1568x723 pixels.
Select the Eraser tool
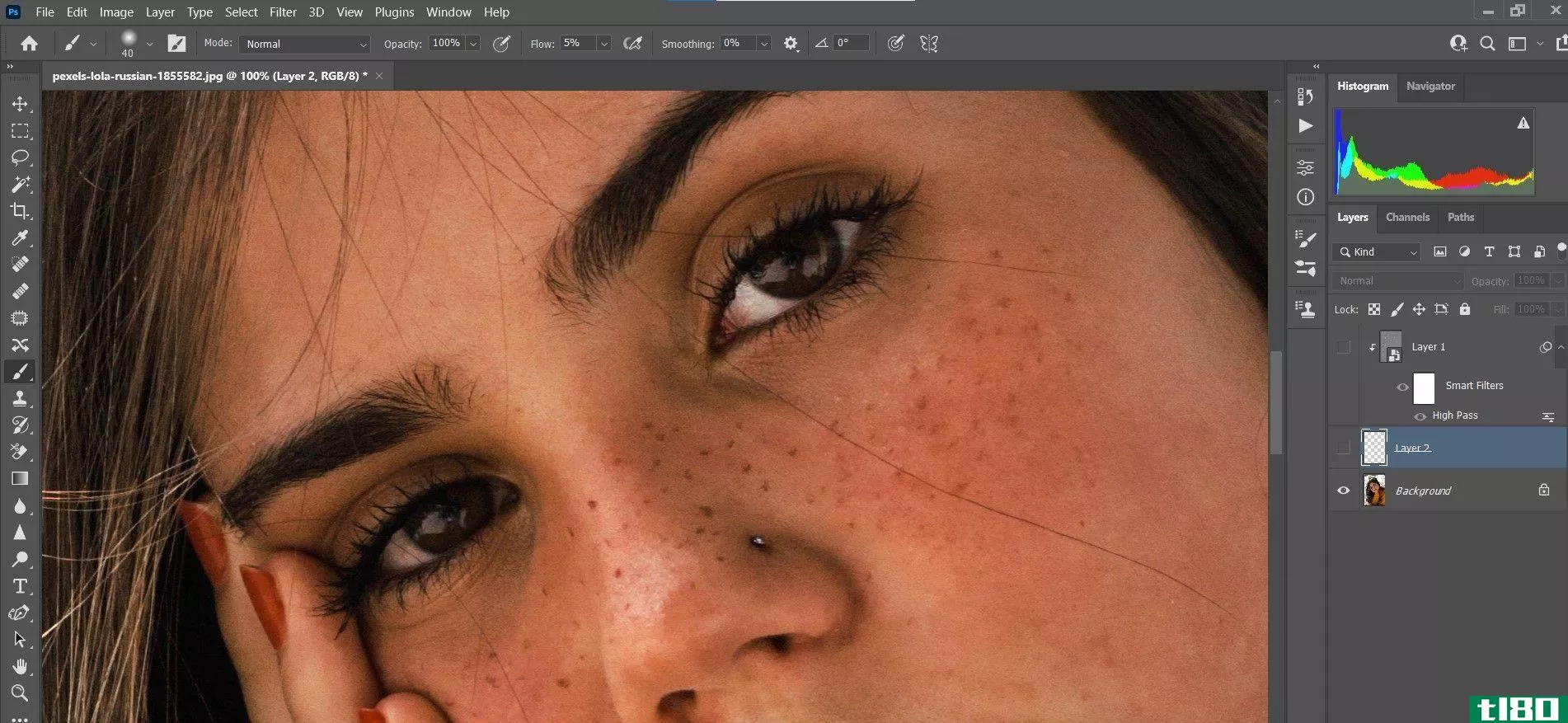(20, 452)
